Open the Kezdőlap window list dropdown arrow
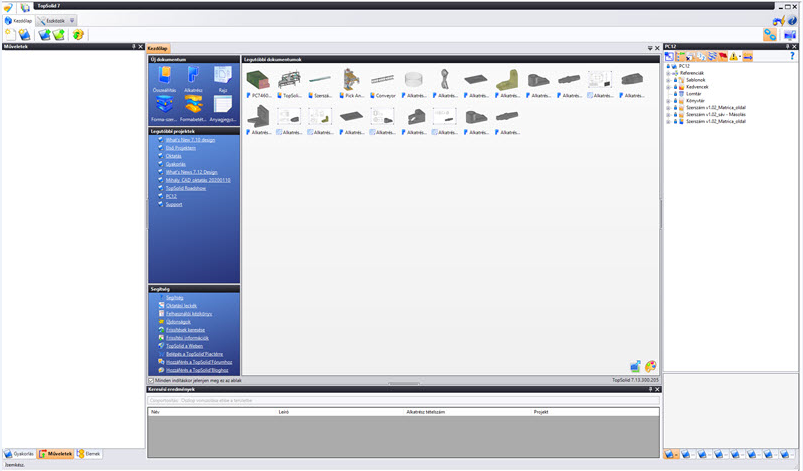 [x=650, y=48]
